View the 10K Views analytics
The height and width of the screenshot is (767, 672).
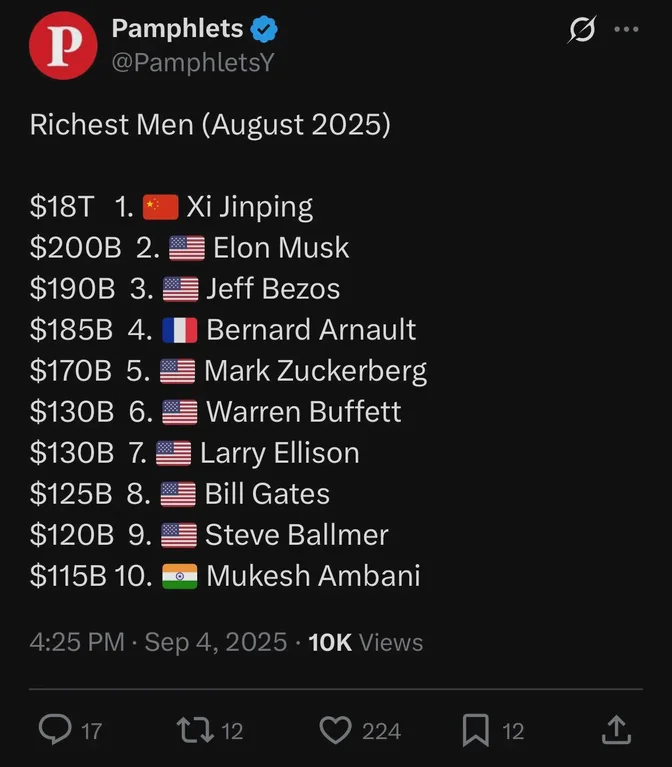point(366,642)
